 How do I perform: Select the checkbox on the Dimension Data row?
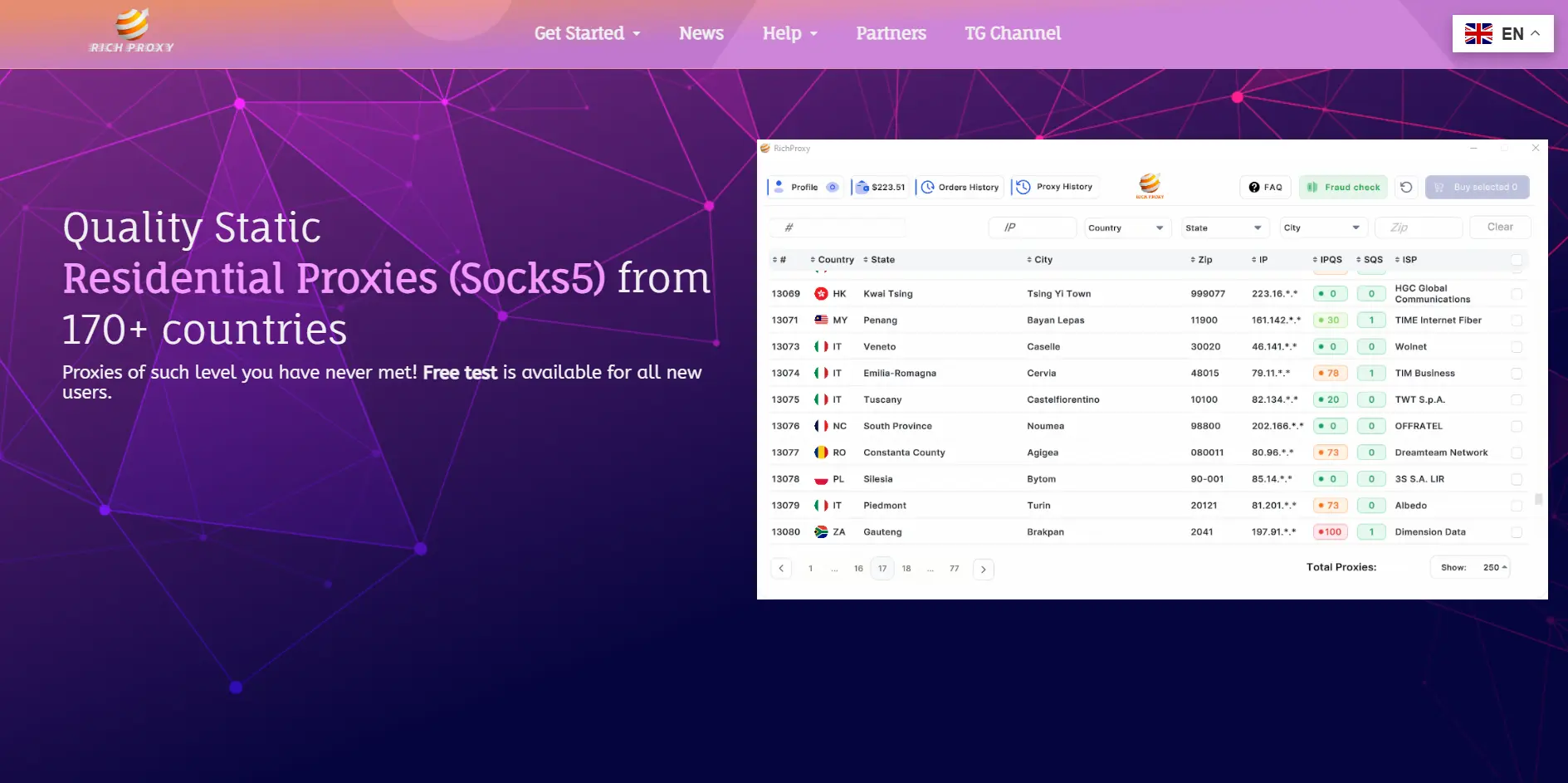click(1517, 532)
